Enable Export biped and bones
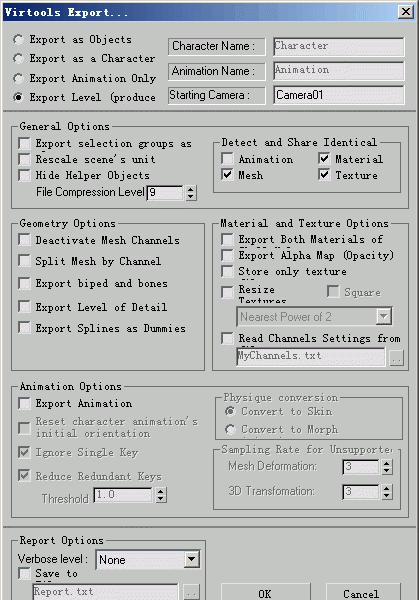This screenshot has height=600, width=419. tap(24, 284)
